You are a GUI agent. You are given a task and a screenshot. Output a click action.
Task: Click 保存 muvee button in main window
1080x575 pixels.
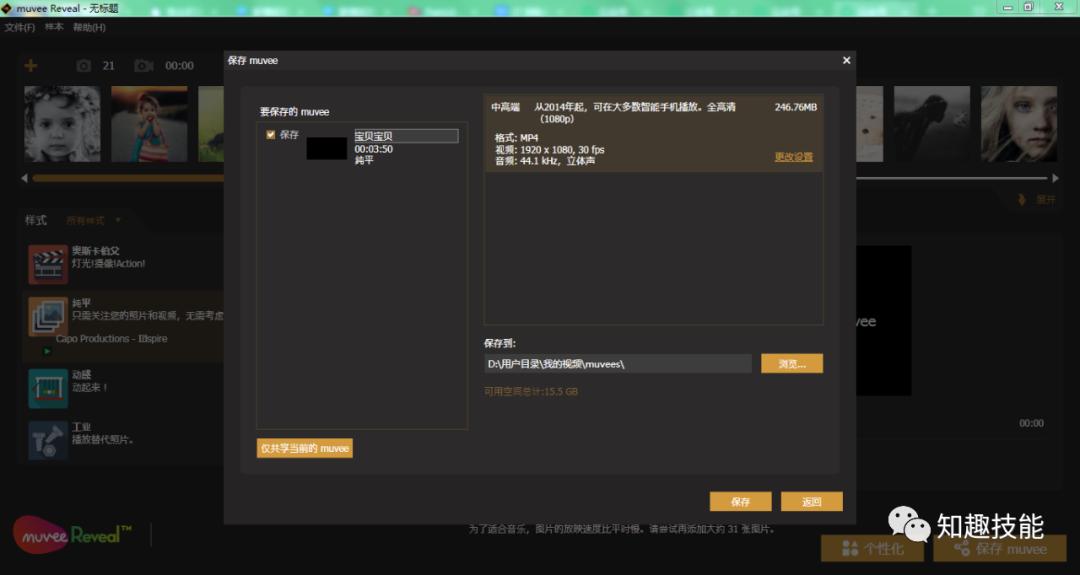[1000, 549]
